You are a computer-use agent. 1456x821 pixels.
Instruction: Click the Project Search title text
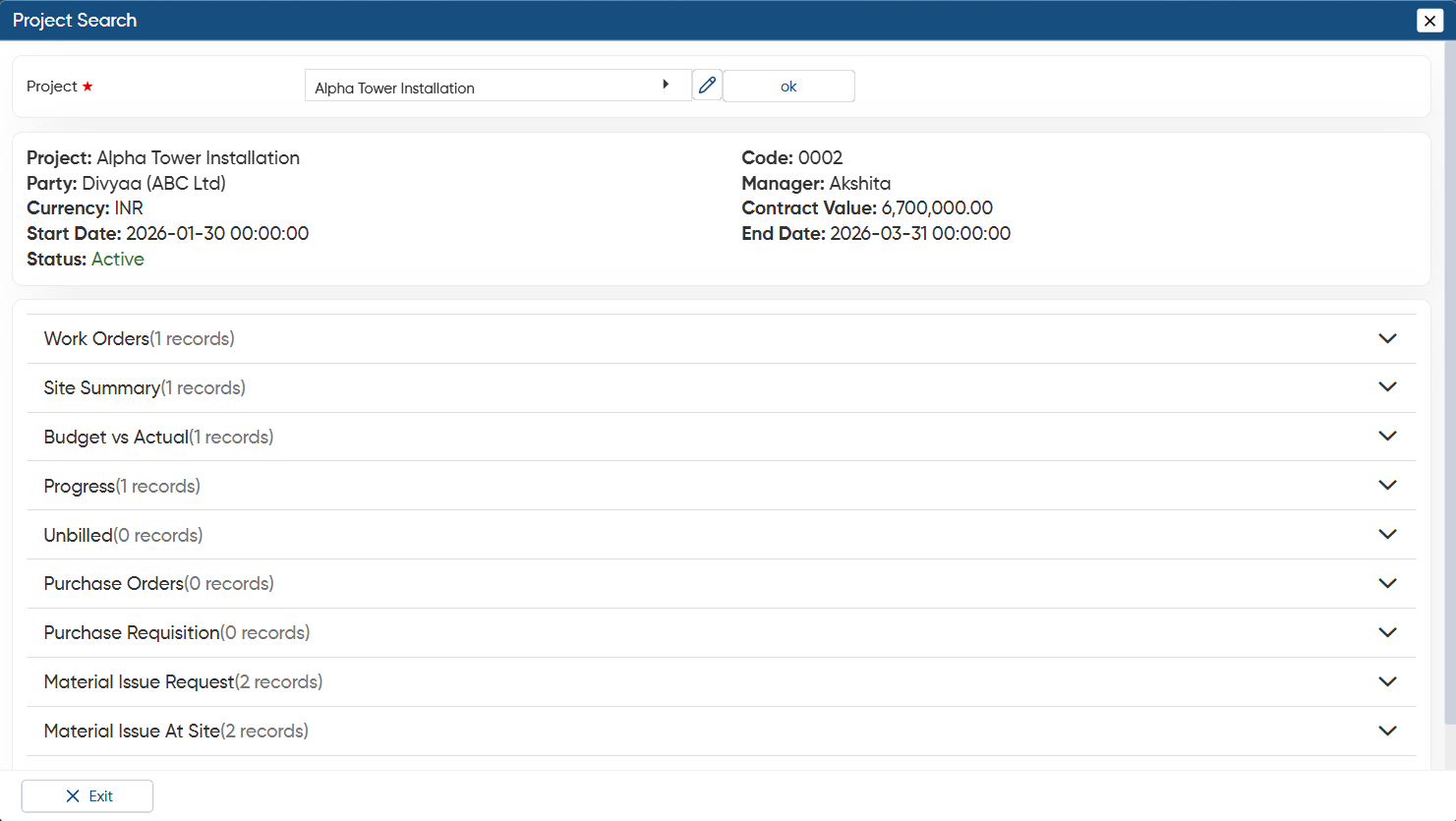click(x=75, y=21)
